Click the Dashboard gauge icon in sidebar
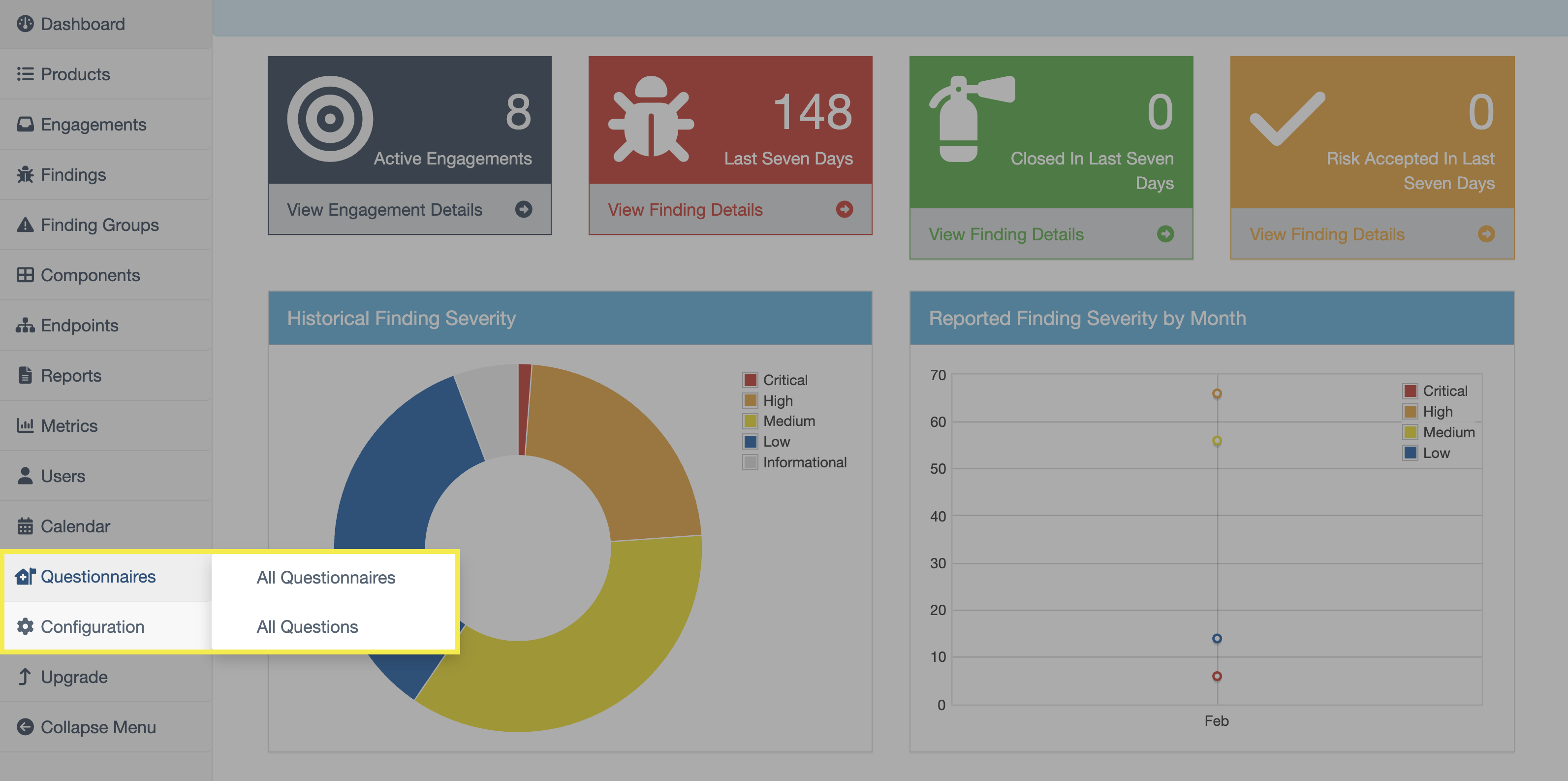 coord(25,24)
